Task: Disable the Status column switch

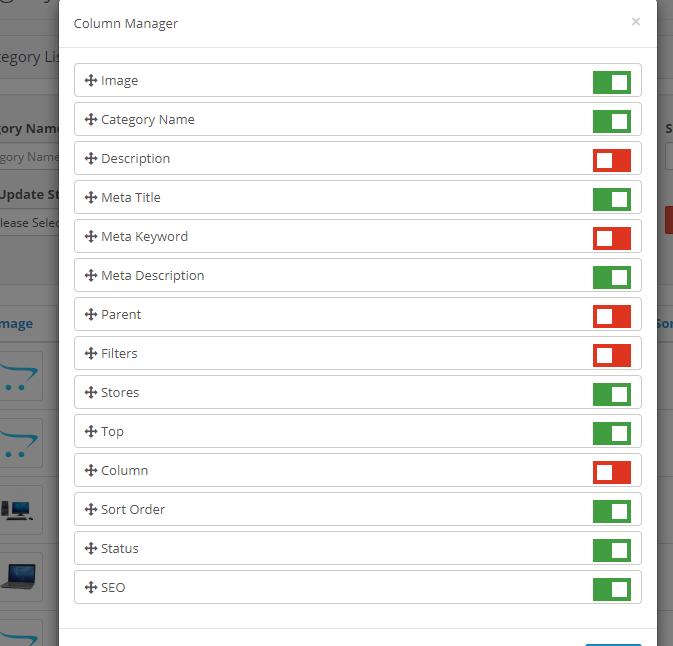Action: tap(611, 550)
